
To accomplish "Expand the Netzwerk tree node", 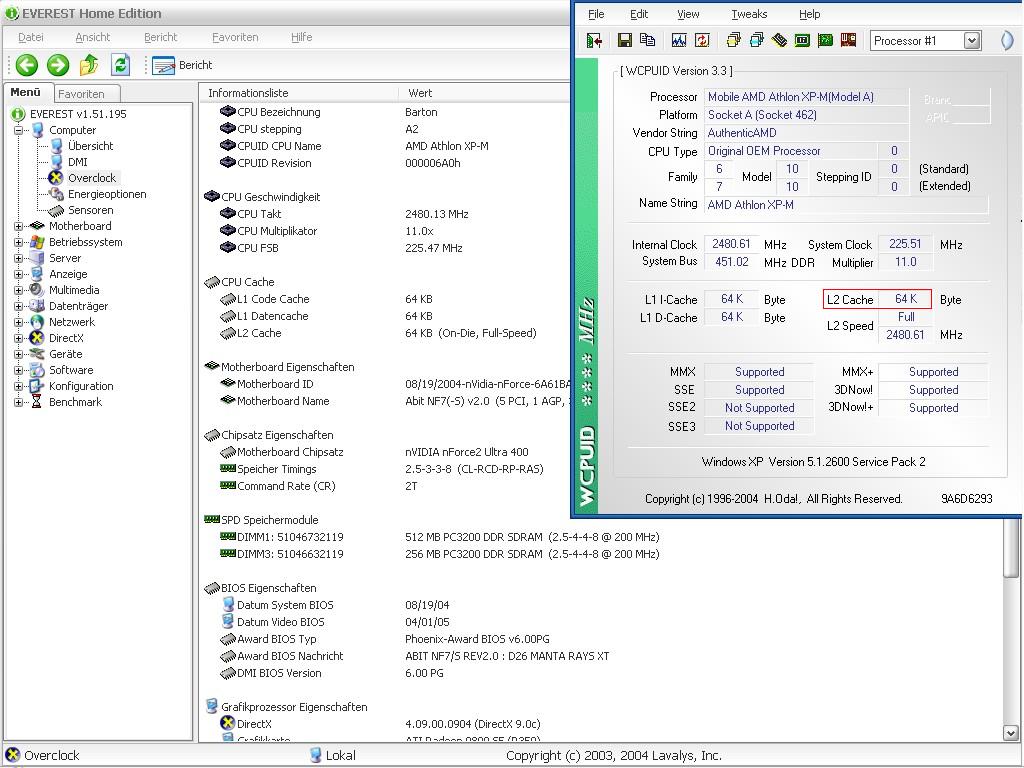I will pyautogui.click(x=18, y=322).
